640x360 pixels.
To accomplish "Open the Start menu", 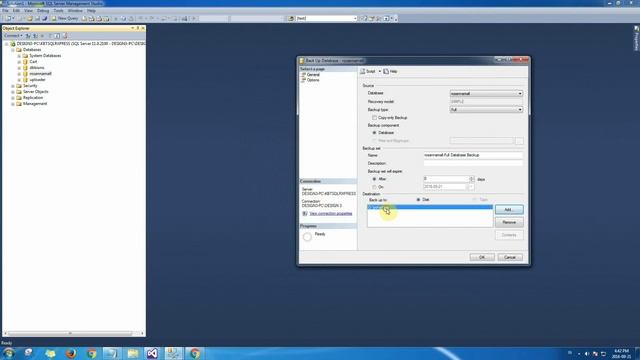I will [x=9, y=353].
